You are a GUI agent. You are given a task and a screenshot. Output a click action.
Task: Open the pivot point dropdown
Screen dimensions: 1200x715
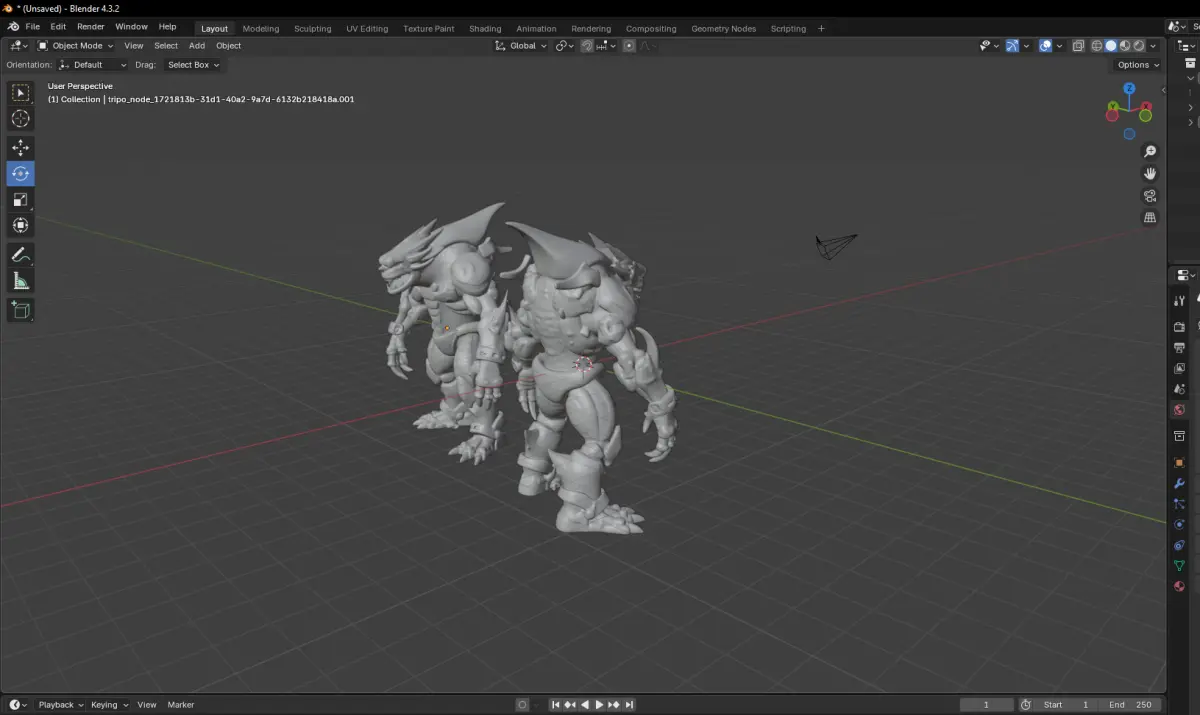[565, 45]
